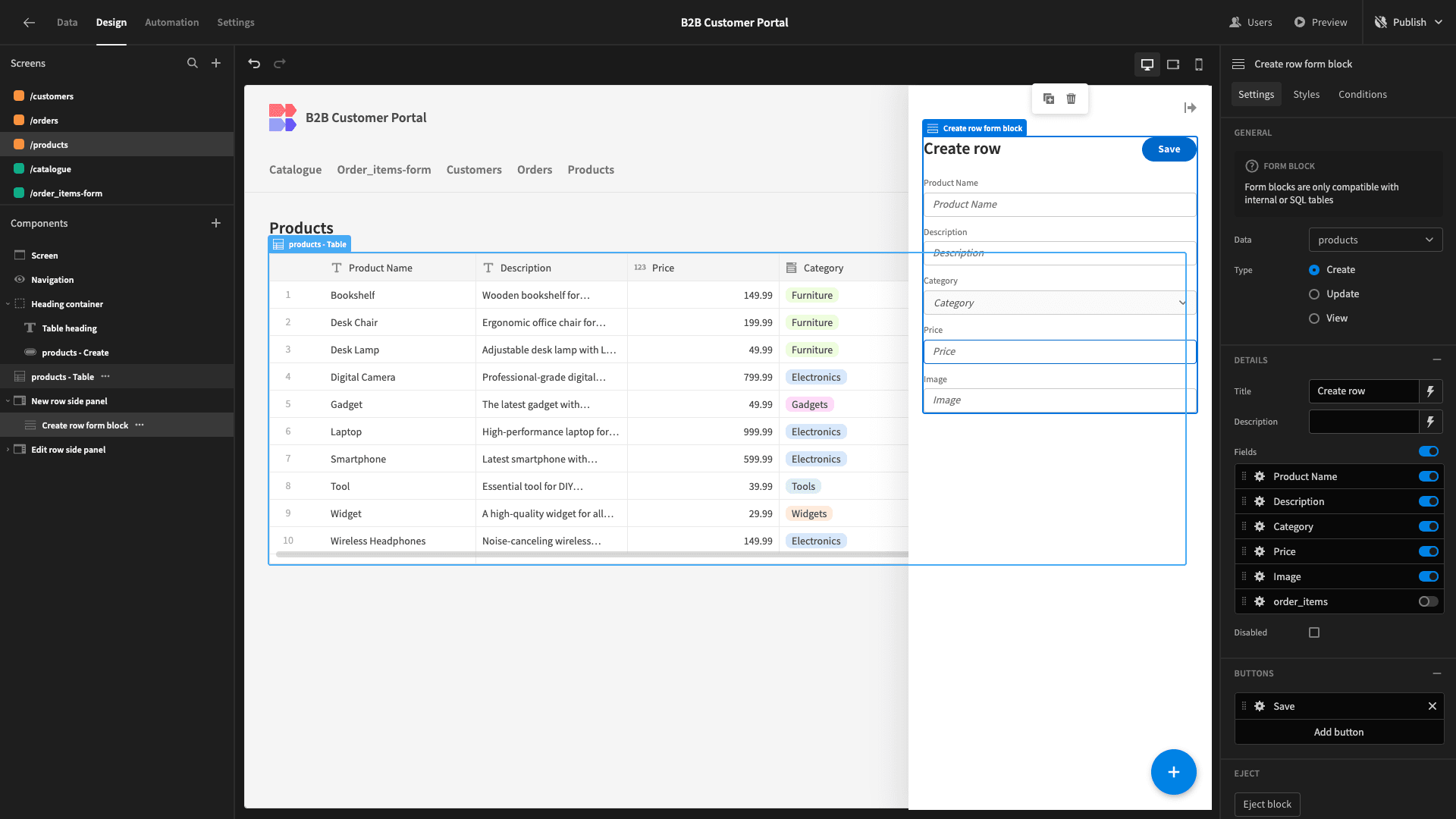
Task: Add a new screen with plus icon
Action: [x=216, y=64]
